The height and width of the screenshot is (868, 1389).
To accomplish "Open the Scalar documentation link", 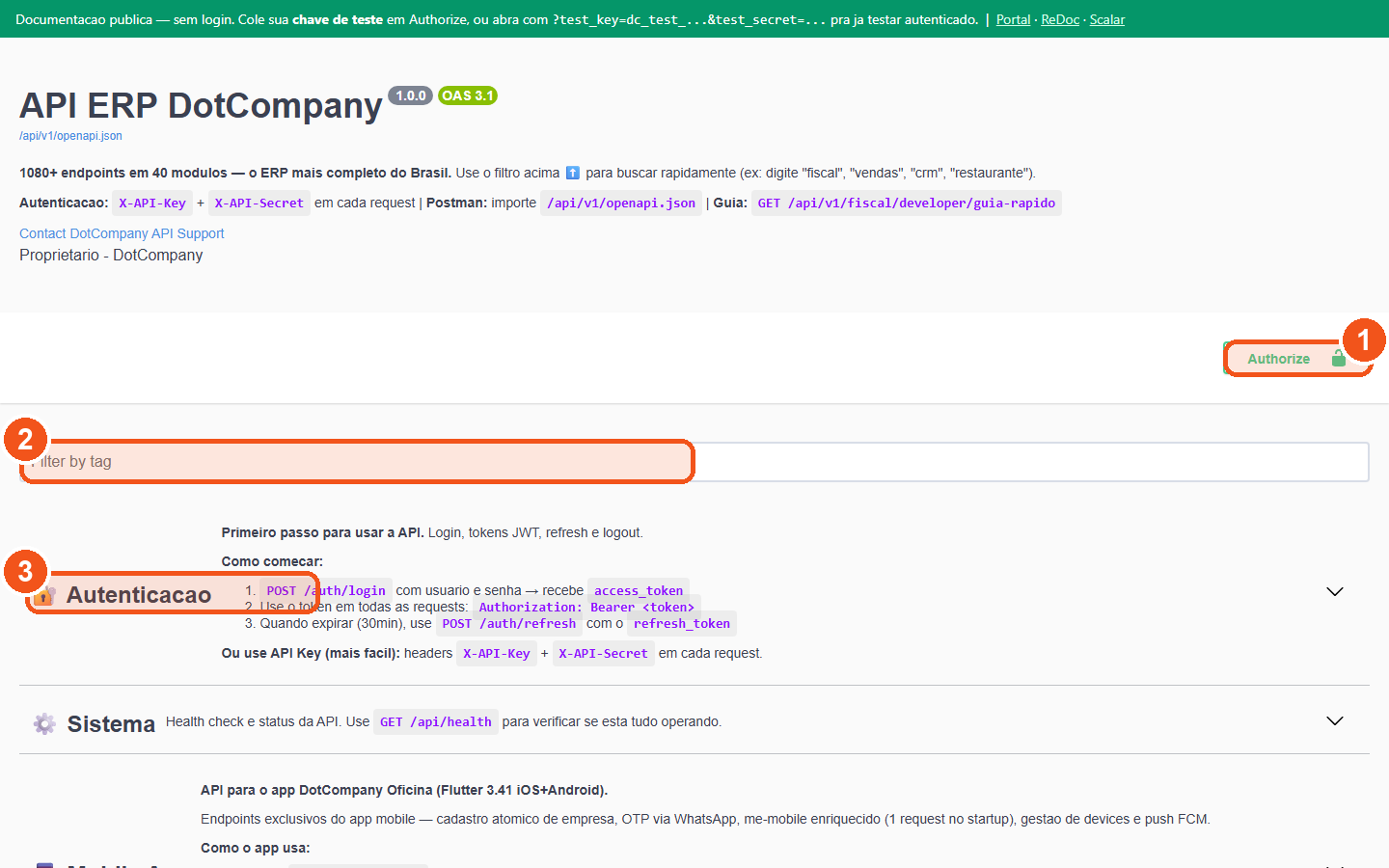I will pos(1107,19).
